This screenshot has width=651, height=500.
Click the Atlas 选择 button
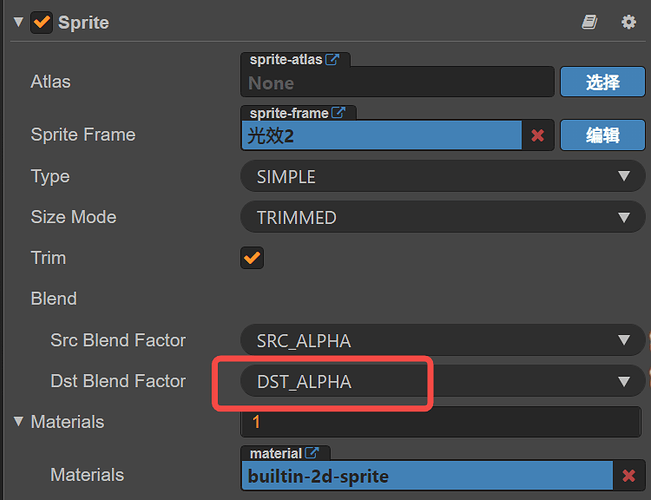pyautogui.click(x=602, y=82)
